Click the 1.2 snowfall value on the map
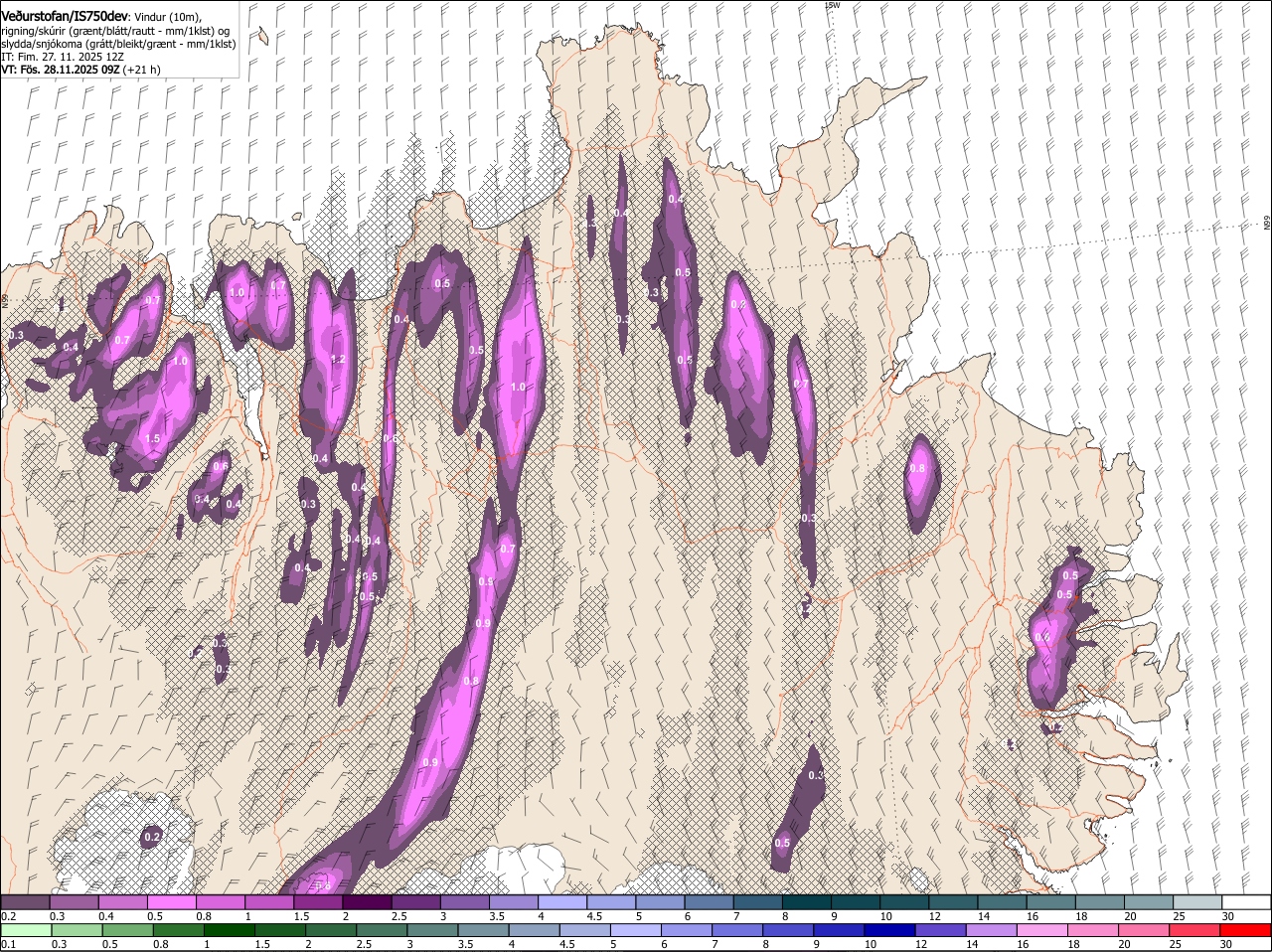Viewport: 1272px width, 952px height. coord(337,359)
